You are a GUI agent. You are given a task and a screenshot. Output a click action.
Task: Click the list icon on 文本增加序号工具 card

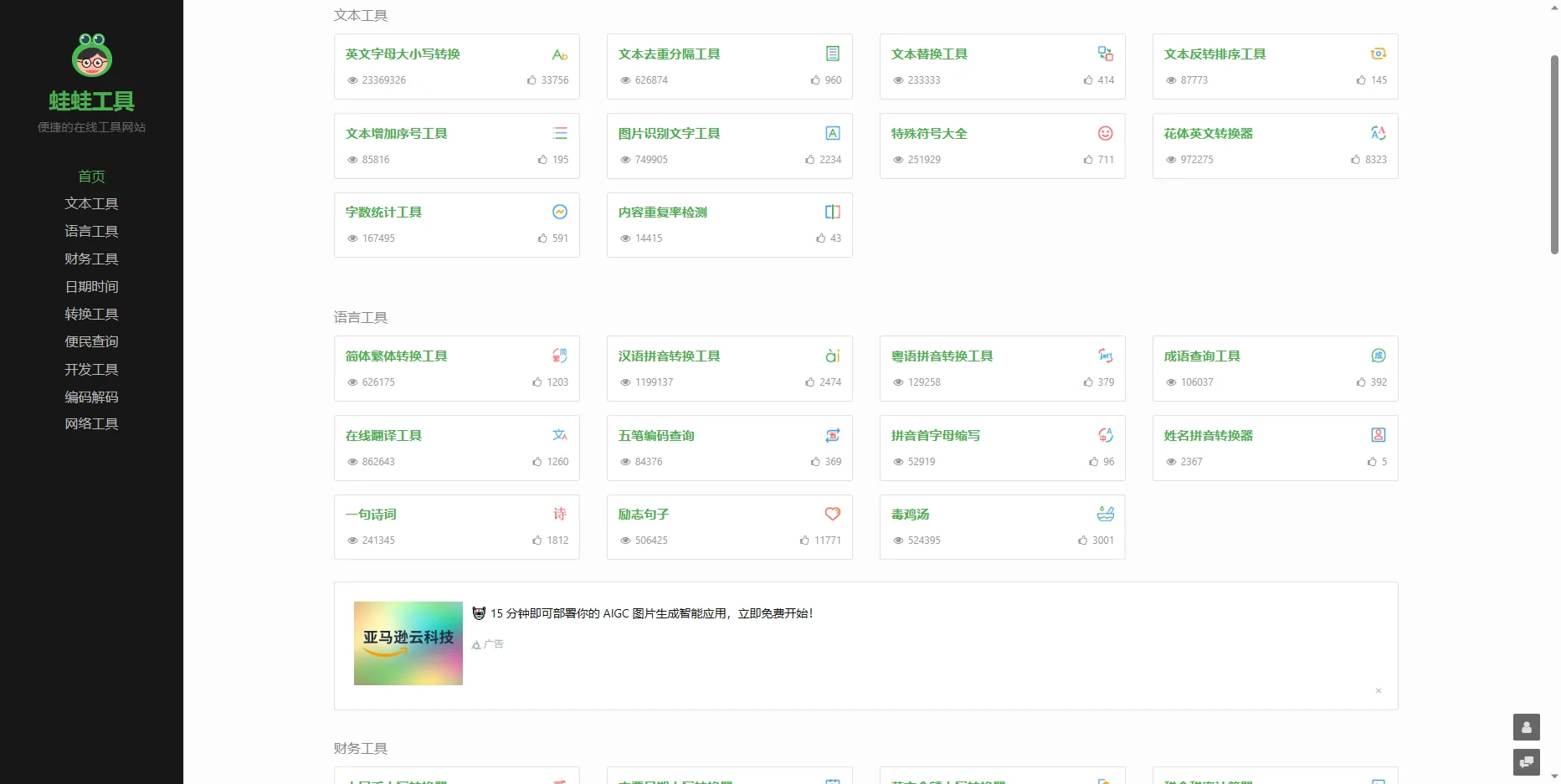[x=560, y=133]
